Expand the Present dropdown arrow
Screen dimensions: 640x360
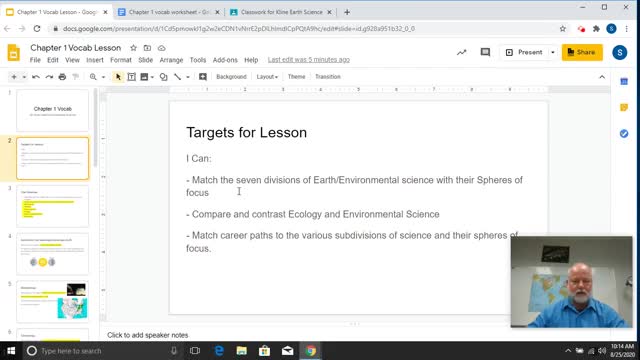click(553, 52)
